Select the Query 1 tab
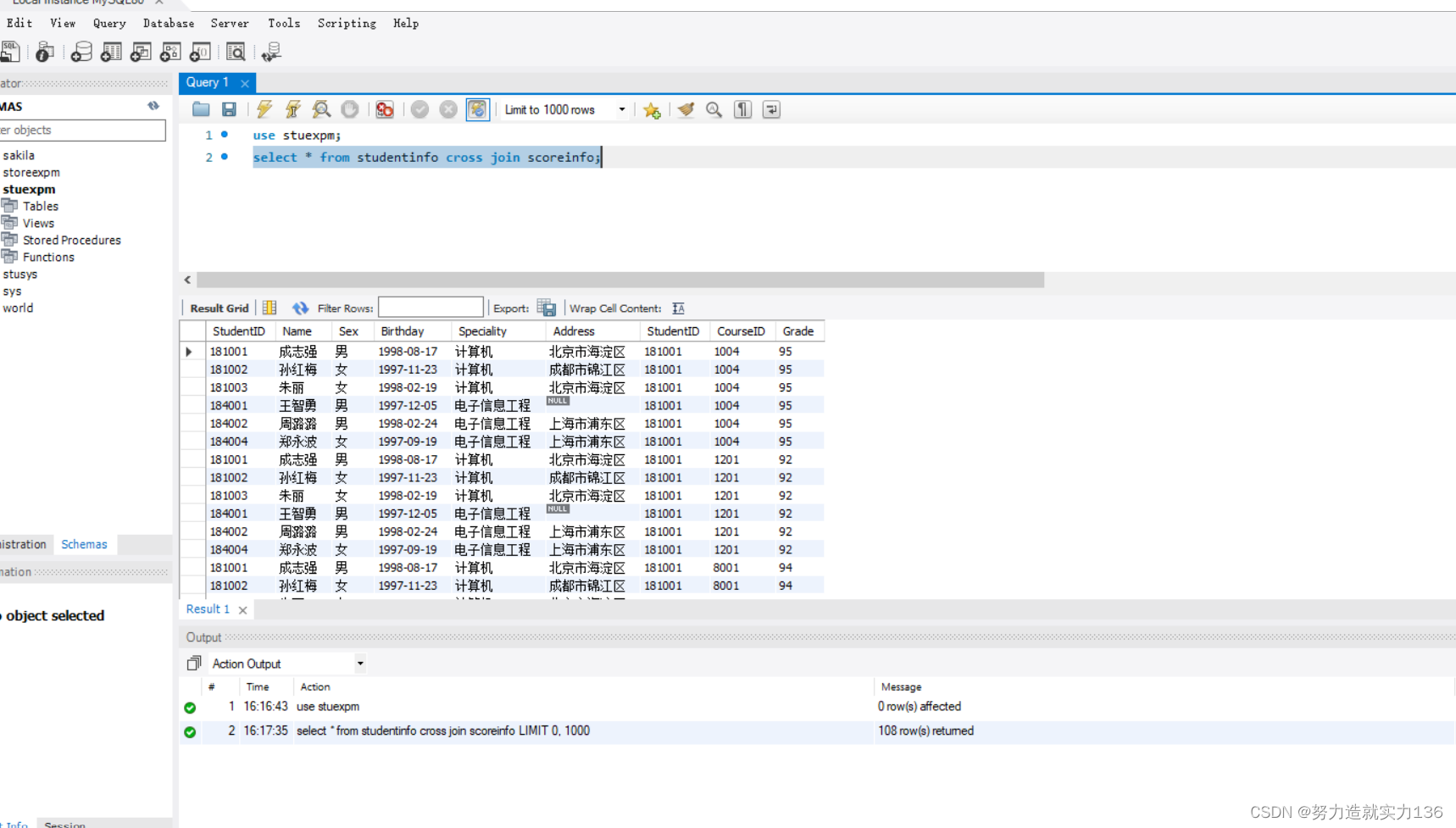Viewport: 1456px width, 828px height. (x=208, y=82)
